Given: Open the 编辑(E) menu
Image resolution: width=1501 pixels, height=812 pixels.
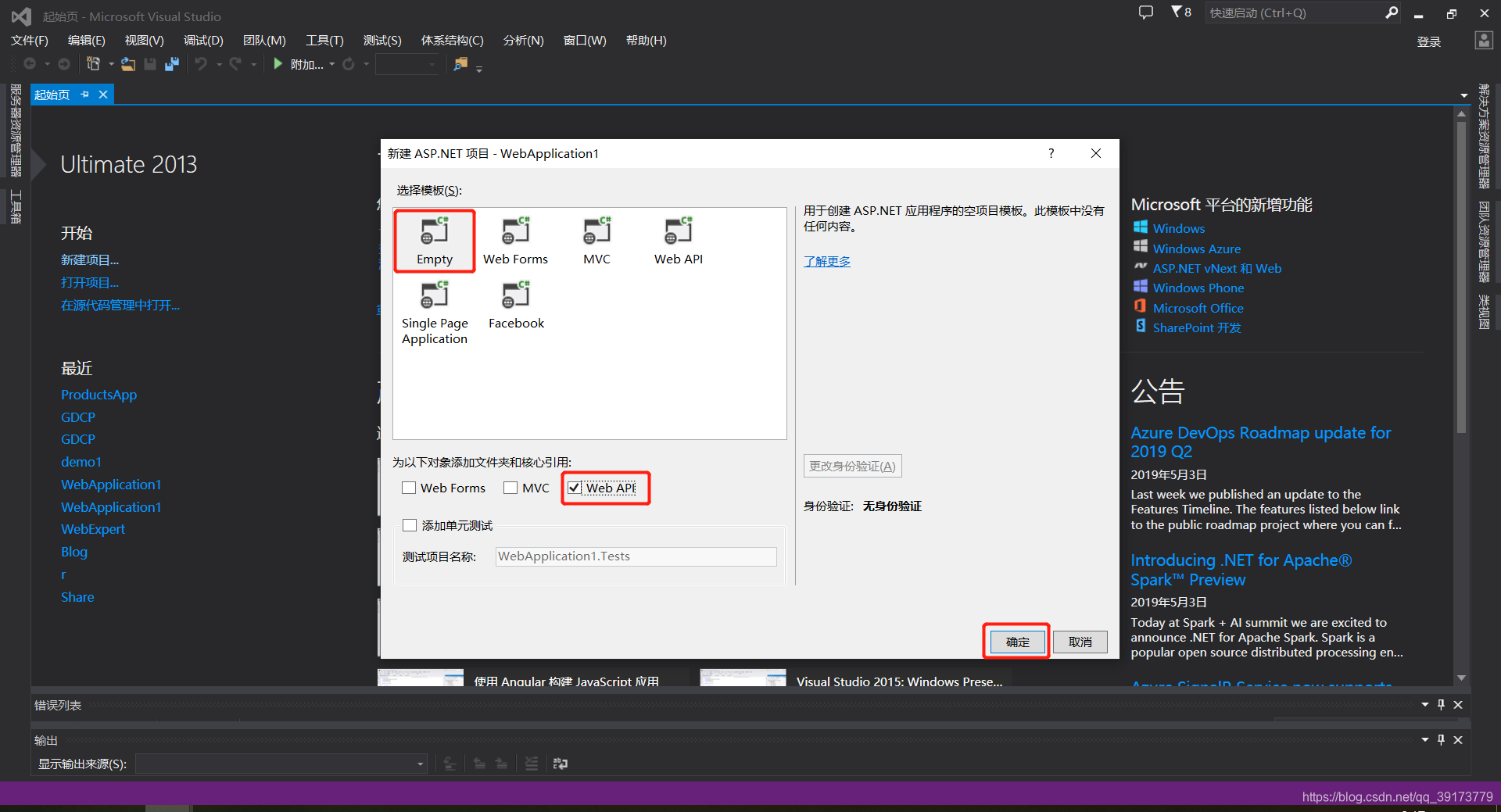Looking at the screenshot, I should click(x=87, y=41).
